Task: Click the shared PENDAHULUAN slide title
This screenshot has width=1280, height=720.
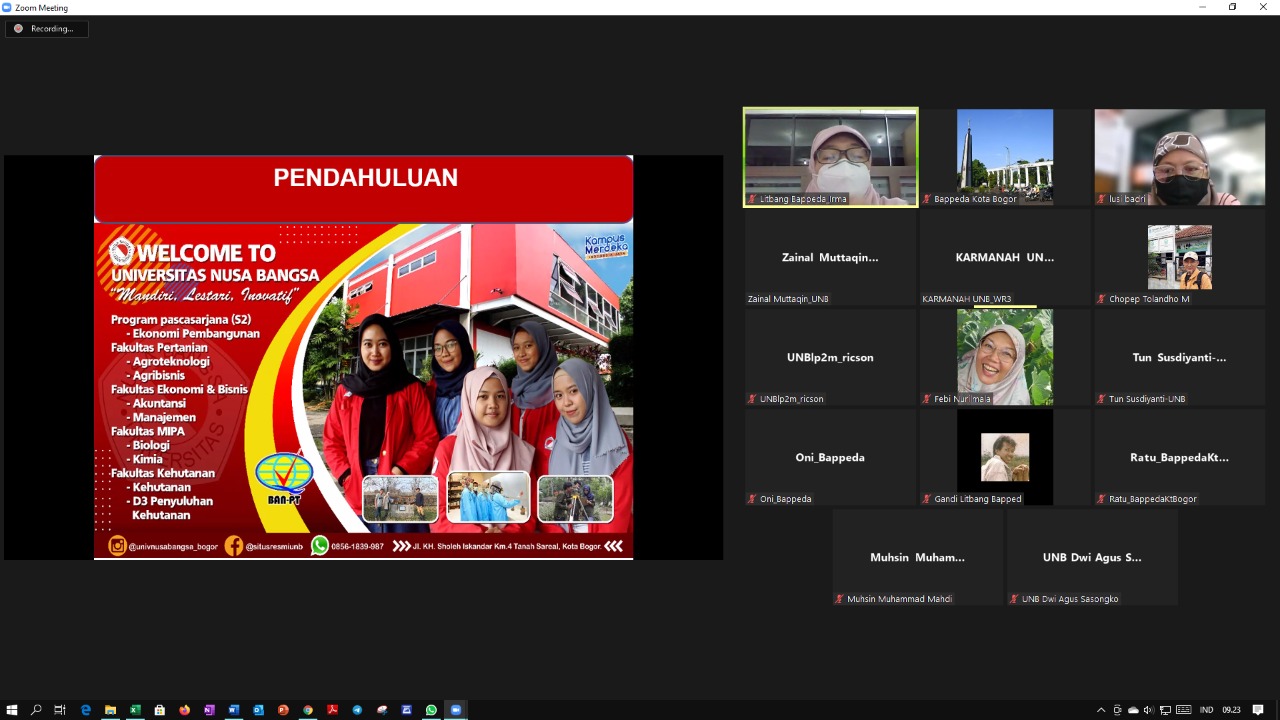Action: click(x=365, y=178)
